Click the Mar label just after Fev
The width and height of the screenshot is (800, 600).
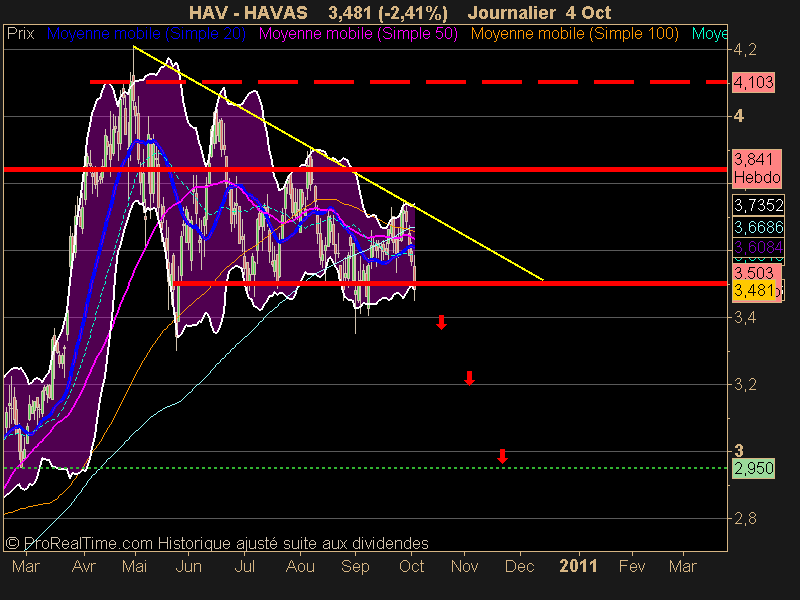click(683, 566)
